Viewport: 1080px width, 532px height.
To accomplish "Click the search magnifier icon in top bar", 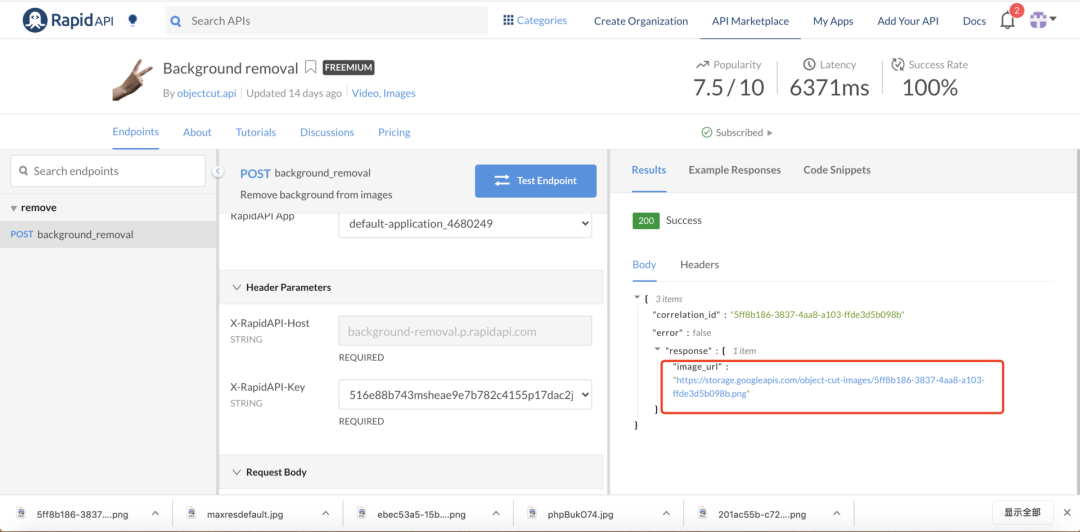I will 176,20.
